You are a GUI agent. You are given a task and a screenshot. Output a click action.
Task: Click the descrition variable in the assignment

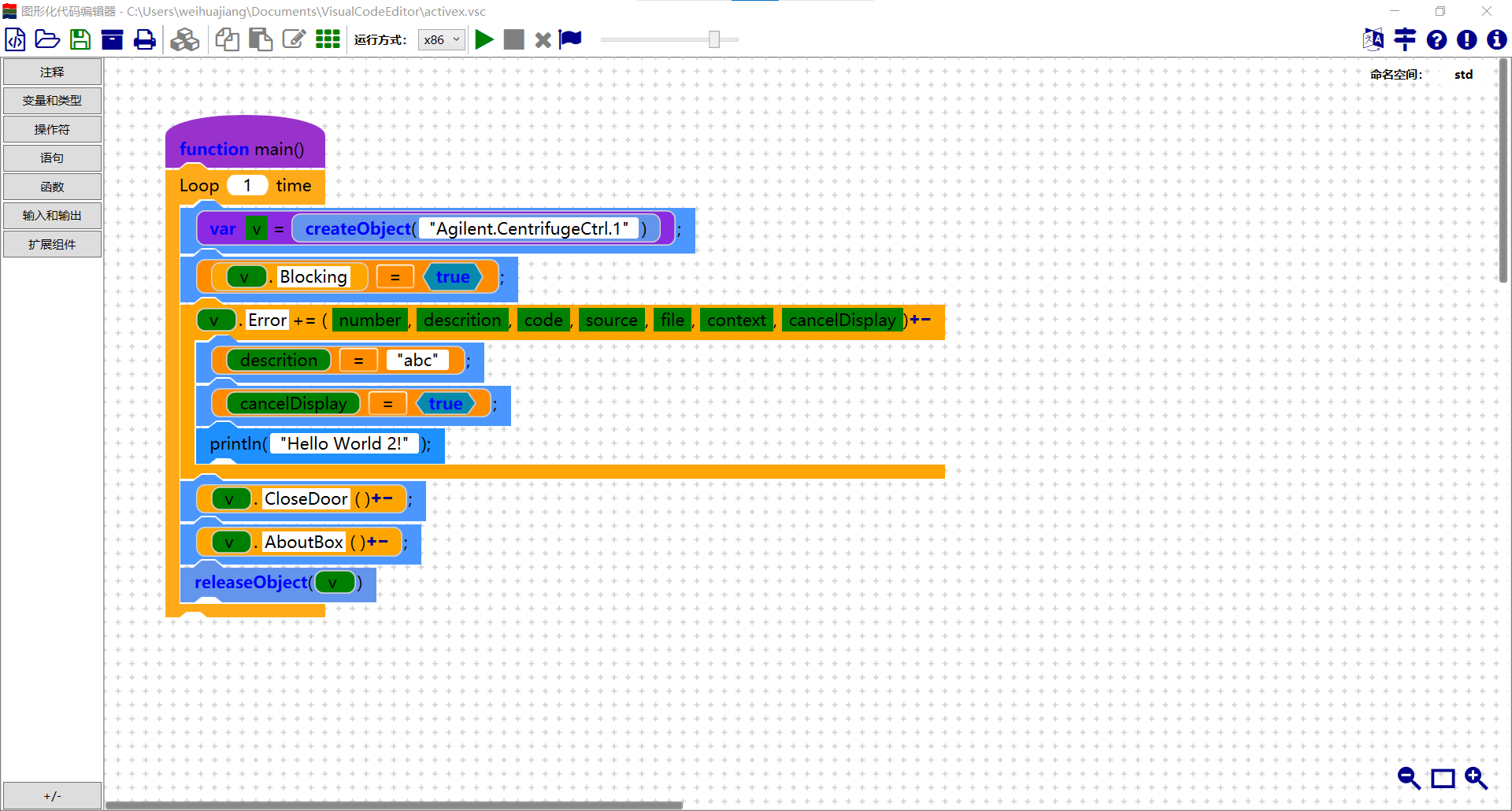279,360
